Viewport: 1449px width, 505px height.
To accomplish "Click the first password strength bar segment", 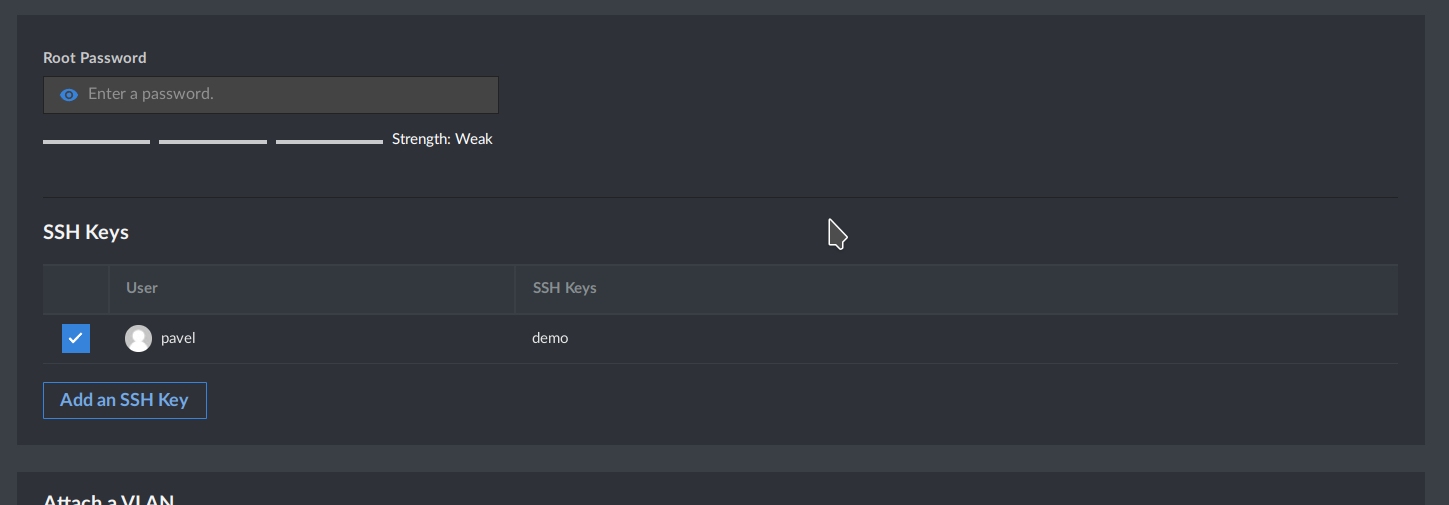I will (96, 142).
